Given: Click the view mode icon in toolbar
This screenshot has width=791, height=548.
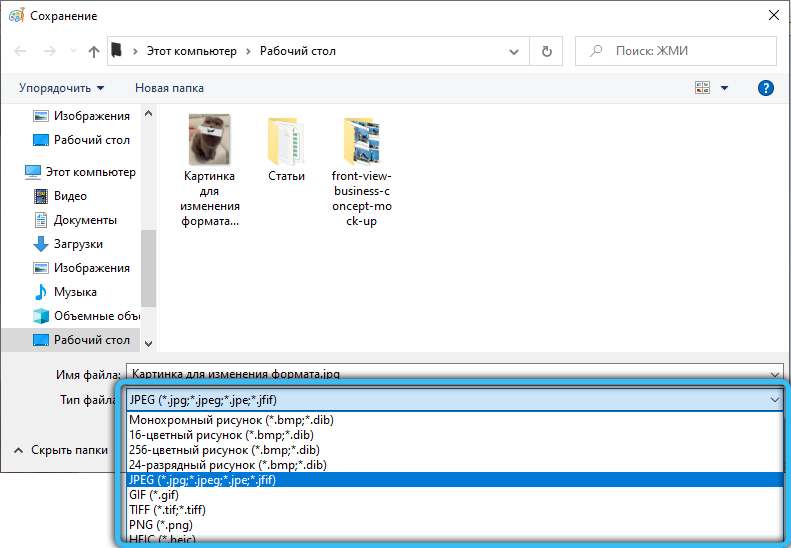Looking at the screenshot, I should [x=702, y=88].
